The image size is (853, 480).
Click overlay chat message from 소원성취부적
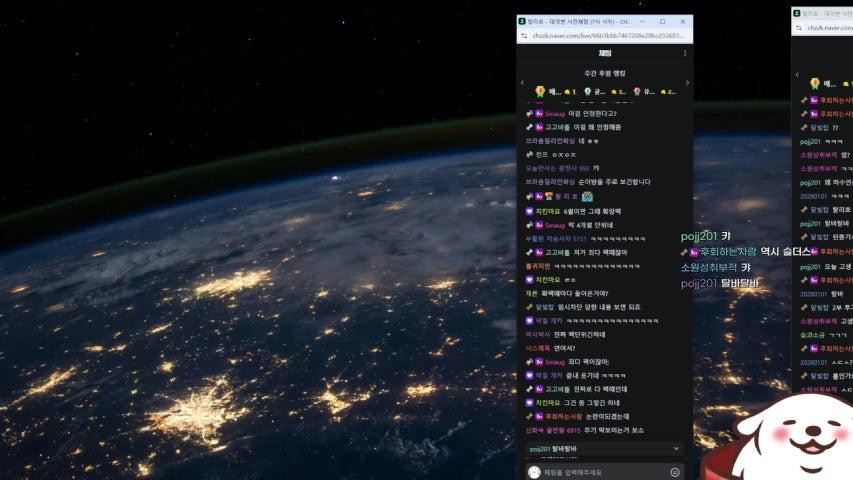tap(715, 267)
